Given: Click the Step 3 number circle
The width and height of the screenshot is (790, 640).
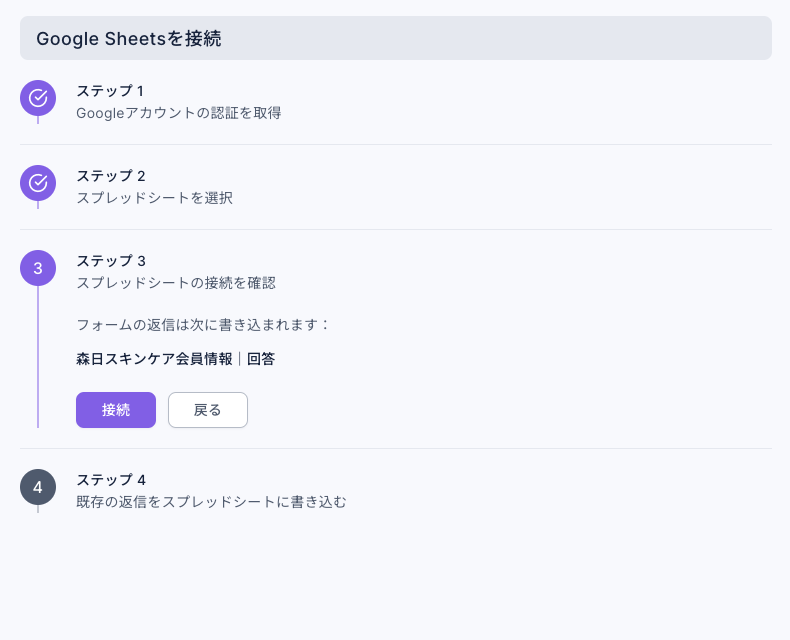Looking at the screenshot, I should point(38,268).
